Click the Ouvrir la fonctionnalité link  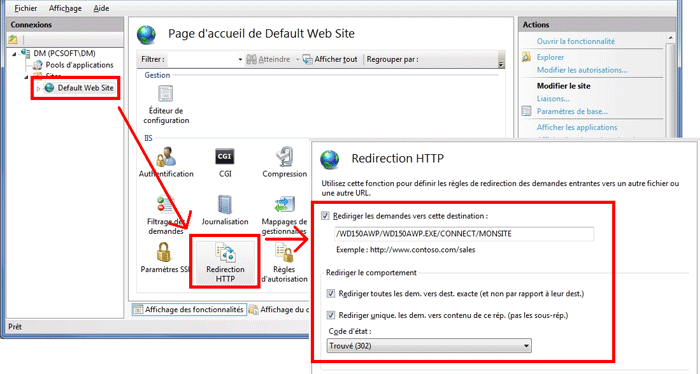pos(576,41)
